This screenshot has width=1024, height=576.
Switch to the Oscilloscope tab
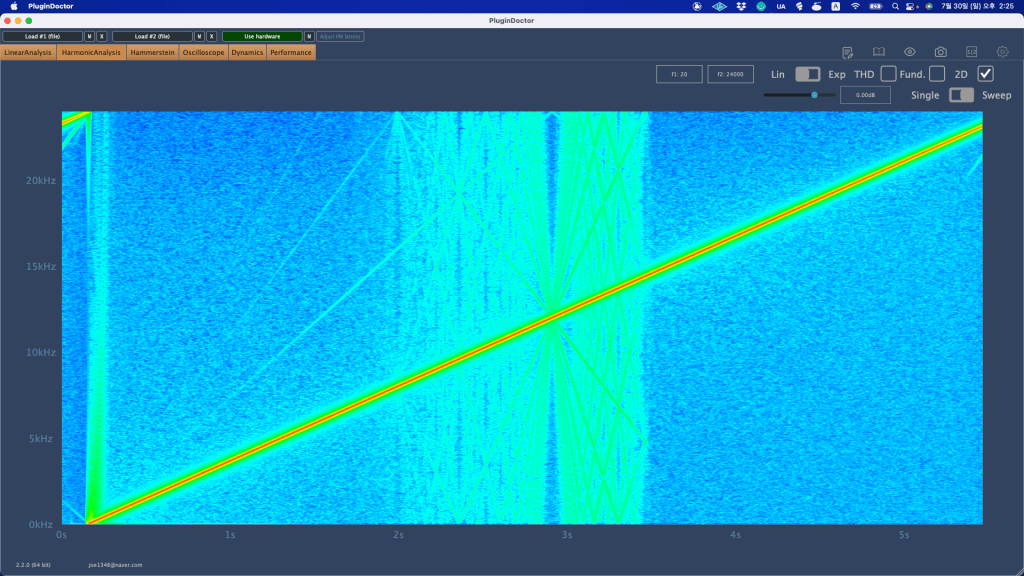[204, 52]
